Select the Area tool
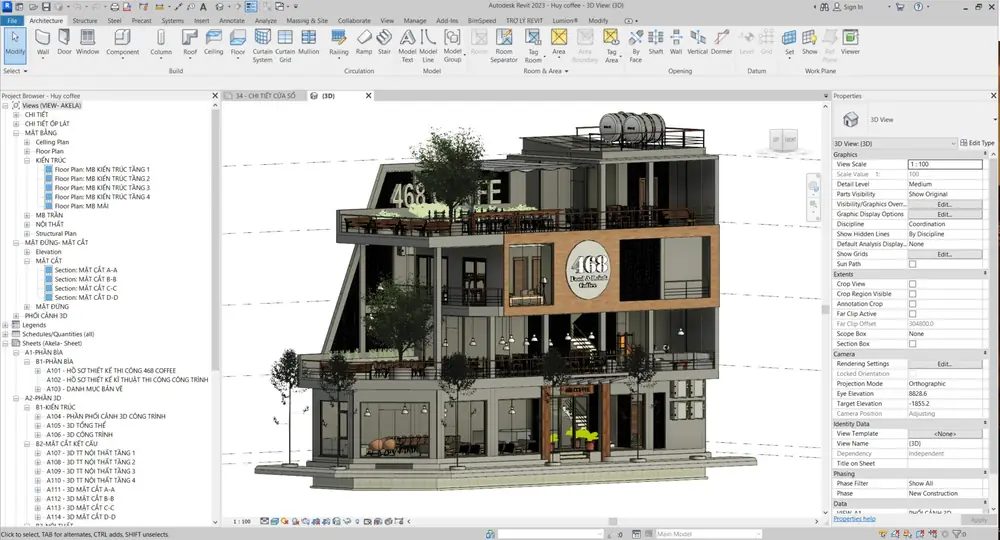 (559, 43)
